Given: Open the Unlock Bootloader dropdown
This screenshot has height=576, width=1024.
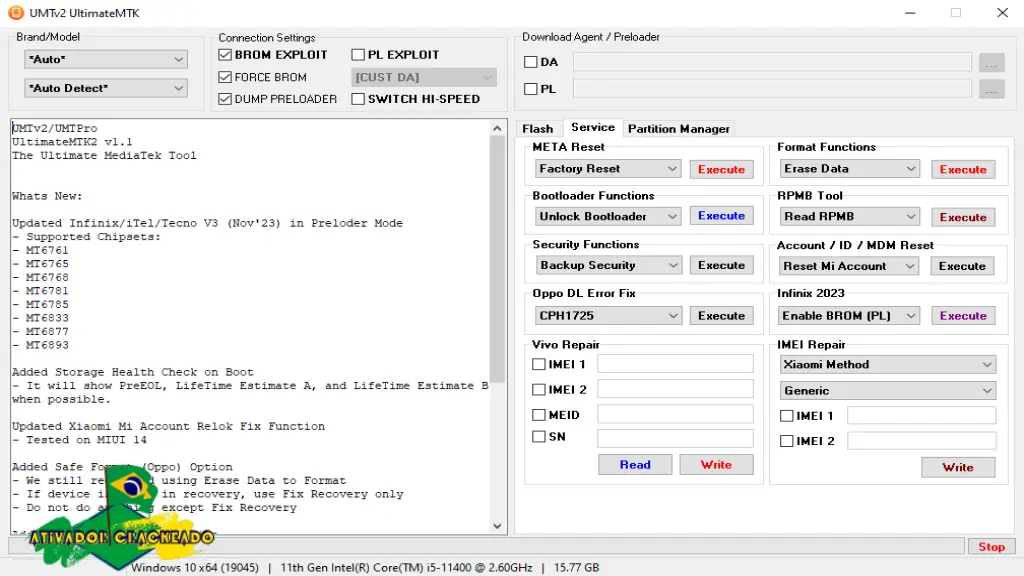Looking at the screenshot, I should pos(607,217).
